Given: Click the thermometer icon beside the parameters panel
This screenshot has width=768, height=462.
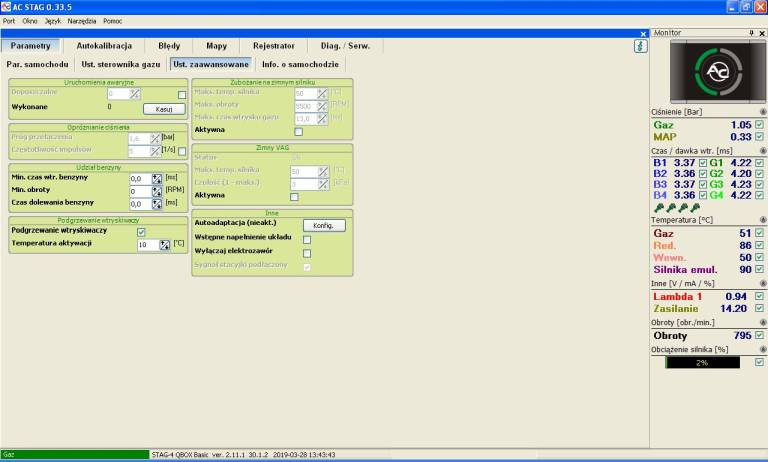Looking at the screenshot, I should point(641,47).
